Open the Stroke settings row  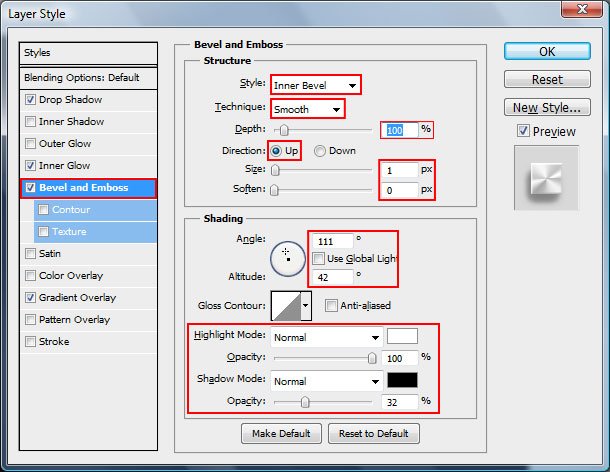88,342
